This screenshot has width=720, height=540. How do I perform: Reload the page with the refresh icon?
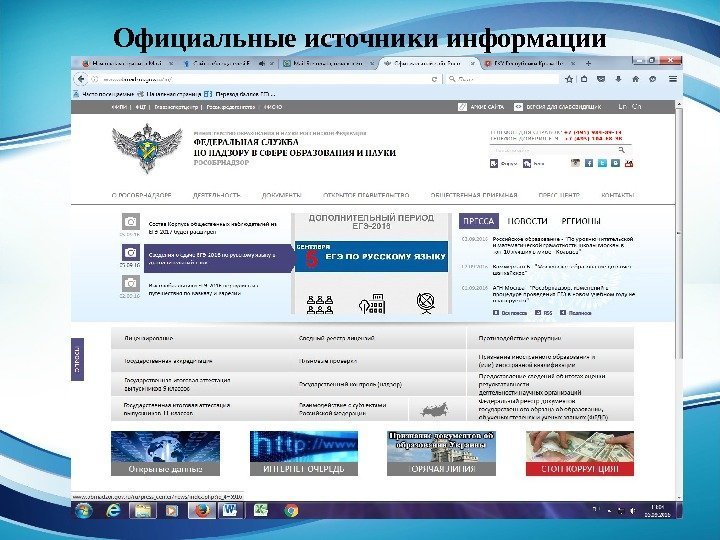click(x=434, y=79)
